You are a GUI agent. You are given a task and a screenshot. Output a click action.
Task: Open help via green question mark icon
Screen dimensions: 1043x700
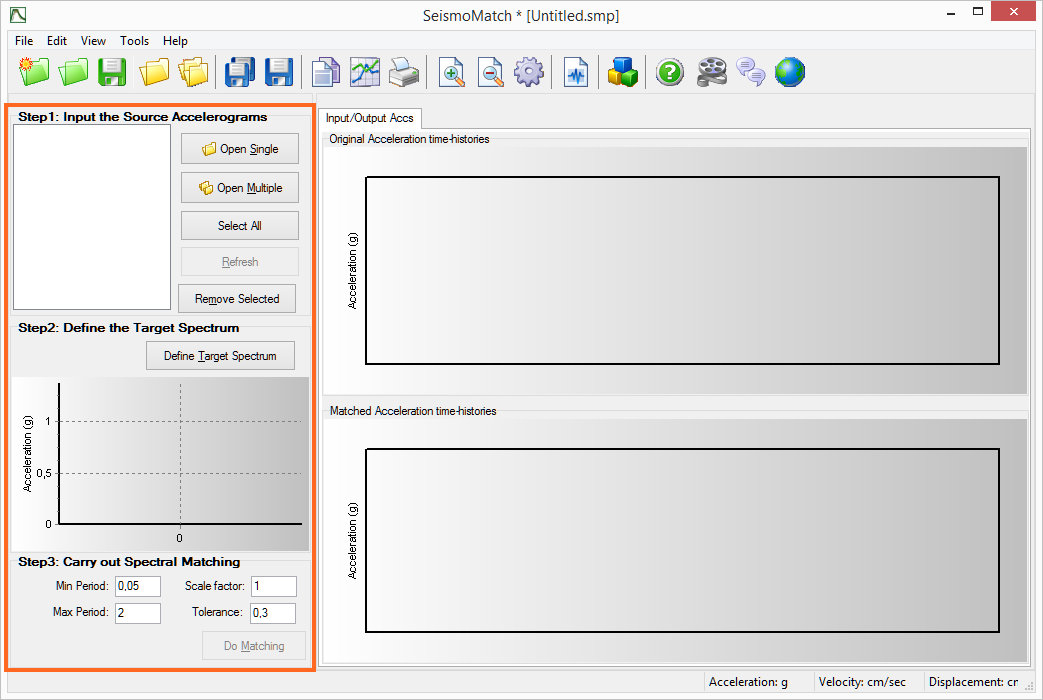point(669,72)
